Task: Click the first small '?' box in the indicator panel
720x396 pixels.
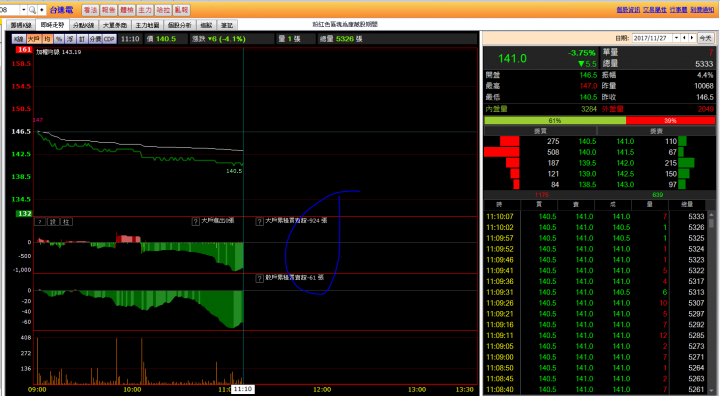Action: pos(40,222)
